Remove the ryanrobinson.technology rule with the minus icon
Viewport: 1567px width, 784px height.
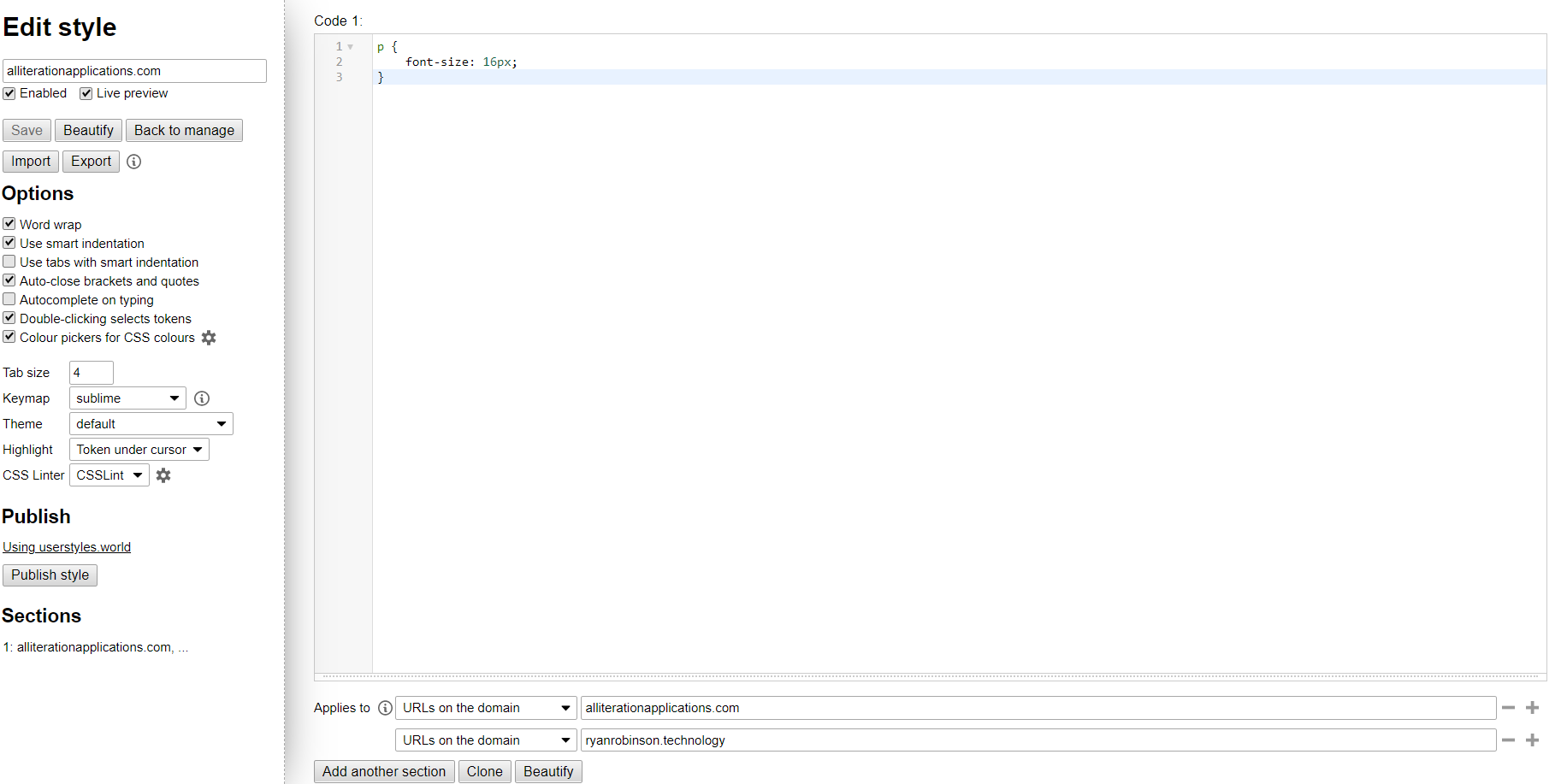(1508, 740)
